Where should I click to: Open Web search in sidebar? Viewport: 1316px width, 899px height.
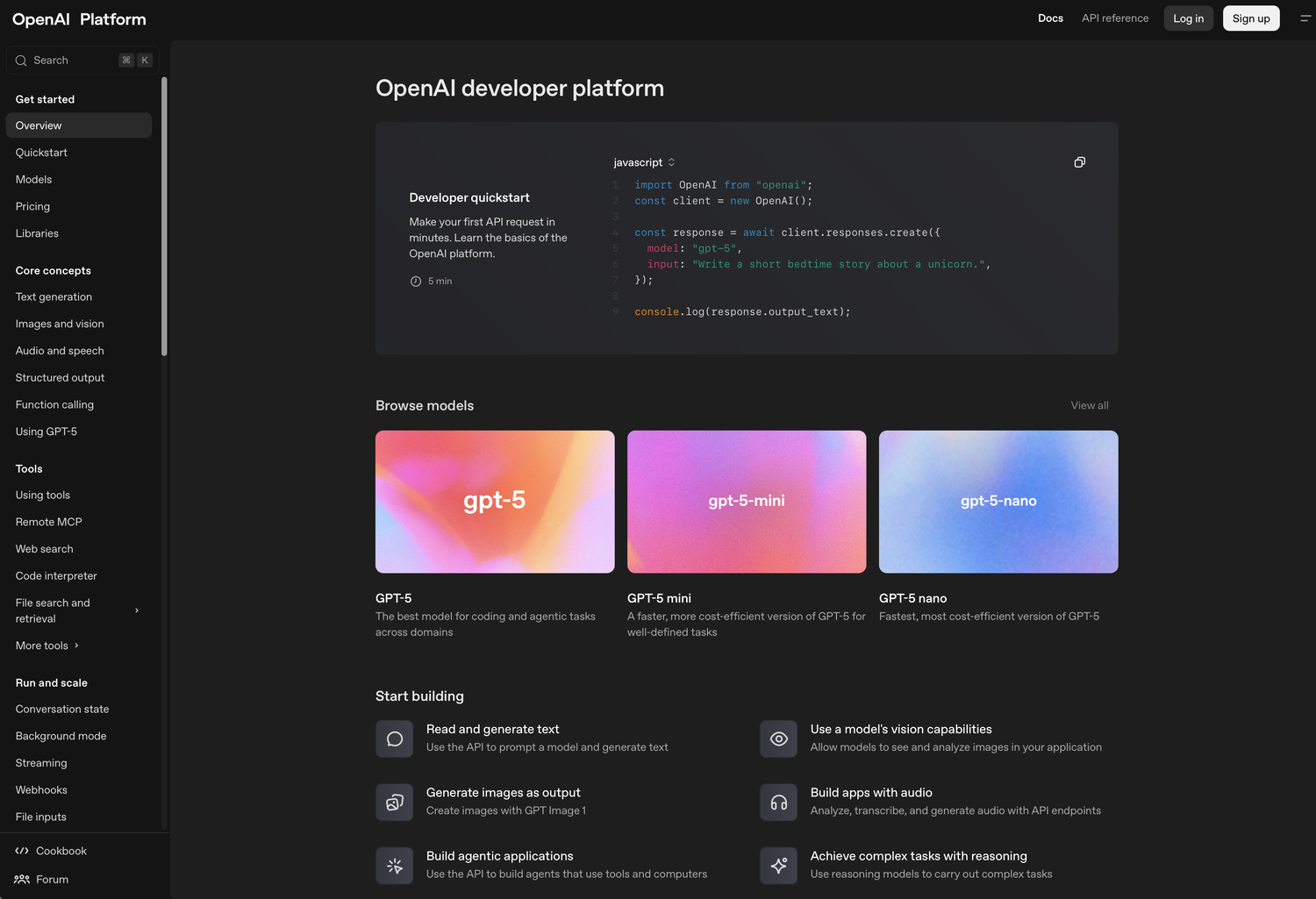tap(45, 549)
